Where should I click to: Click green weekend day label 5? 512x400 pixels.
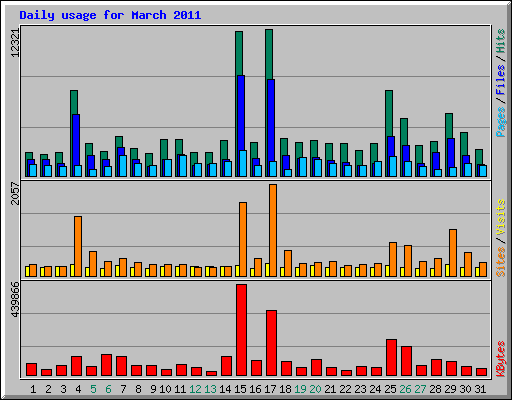[x=93, y=389]
